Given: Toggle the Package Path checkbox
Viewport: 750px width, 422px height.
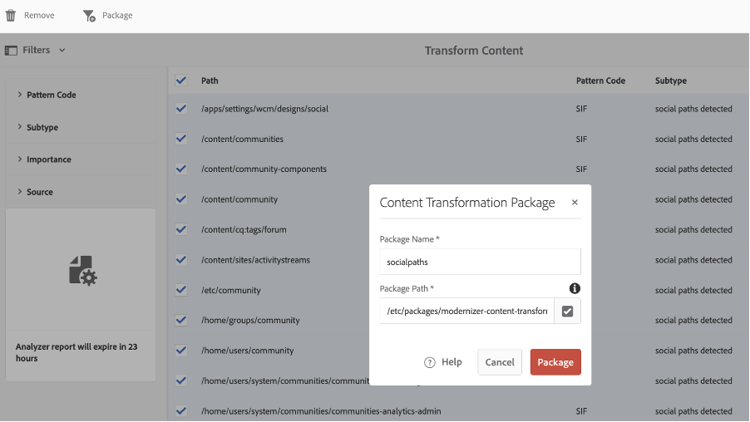Looking at the screenshot, I should click(567, 311).
